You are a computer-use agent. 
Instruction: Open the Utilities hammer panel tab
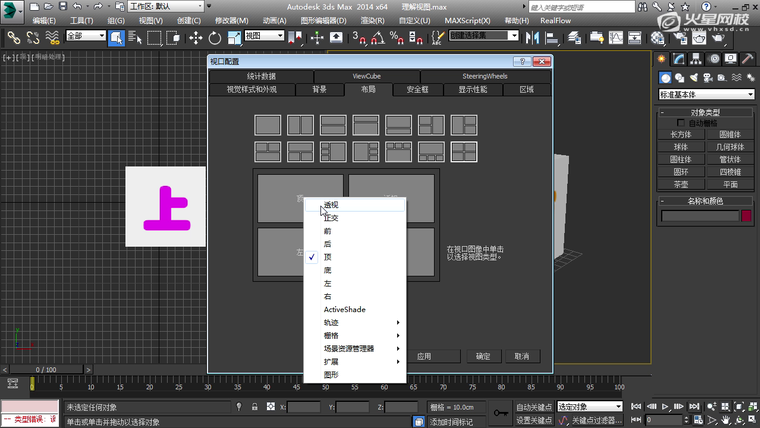click(x=749, y=58)
